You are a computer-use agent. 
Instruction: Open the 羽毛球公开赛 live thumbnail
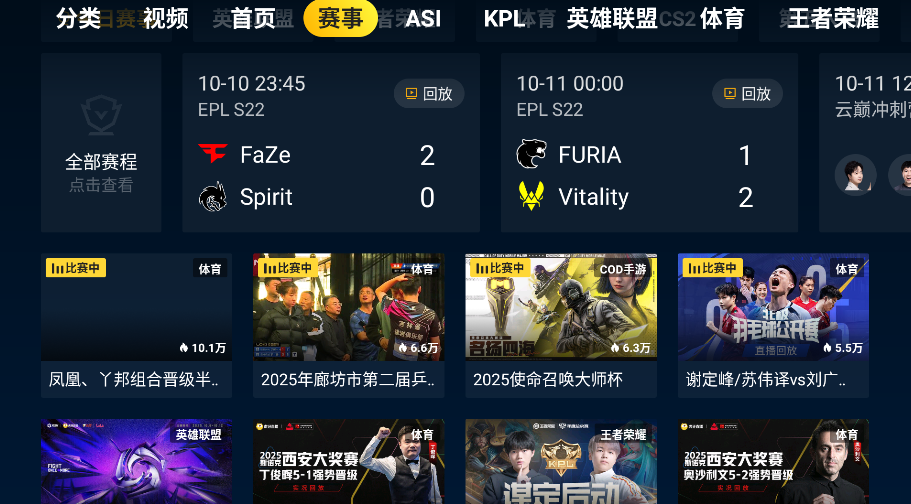pos(773,307)
